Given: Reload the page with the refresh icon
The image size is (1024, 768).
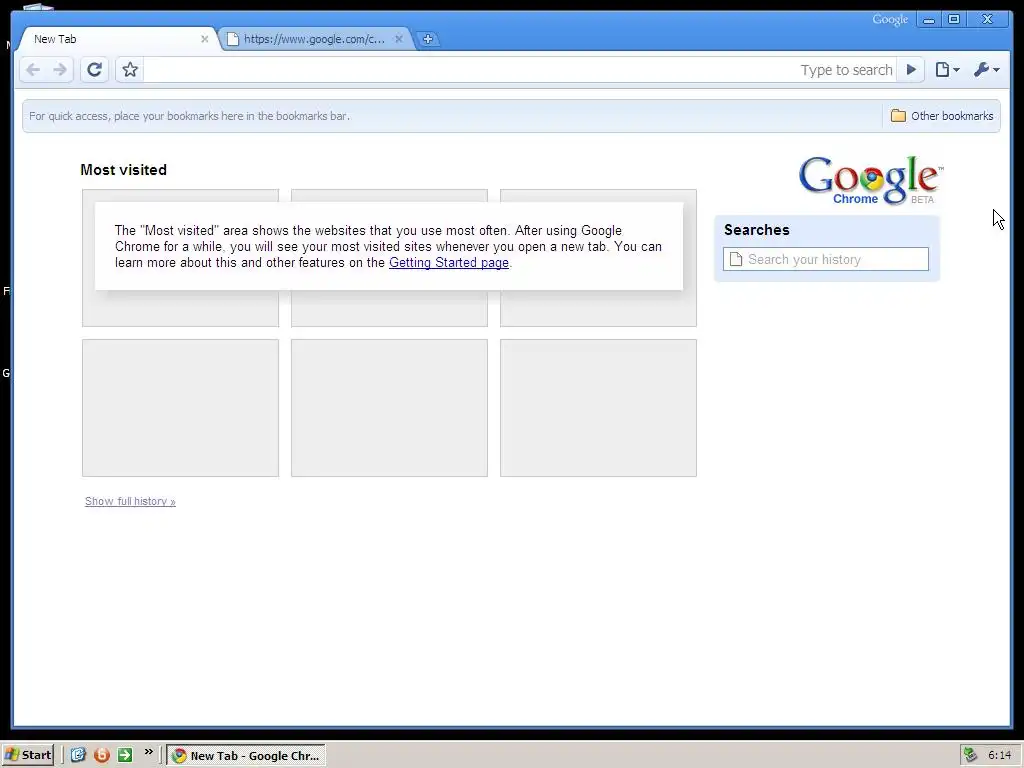Looking at the screenshot, I should tap(95, 70).
